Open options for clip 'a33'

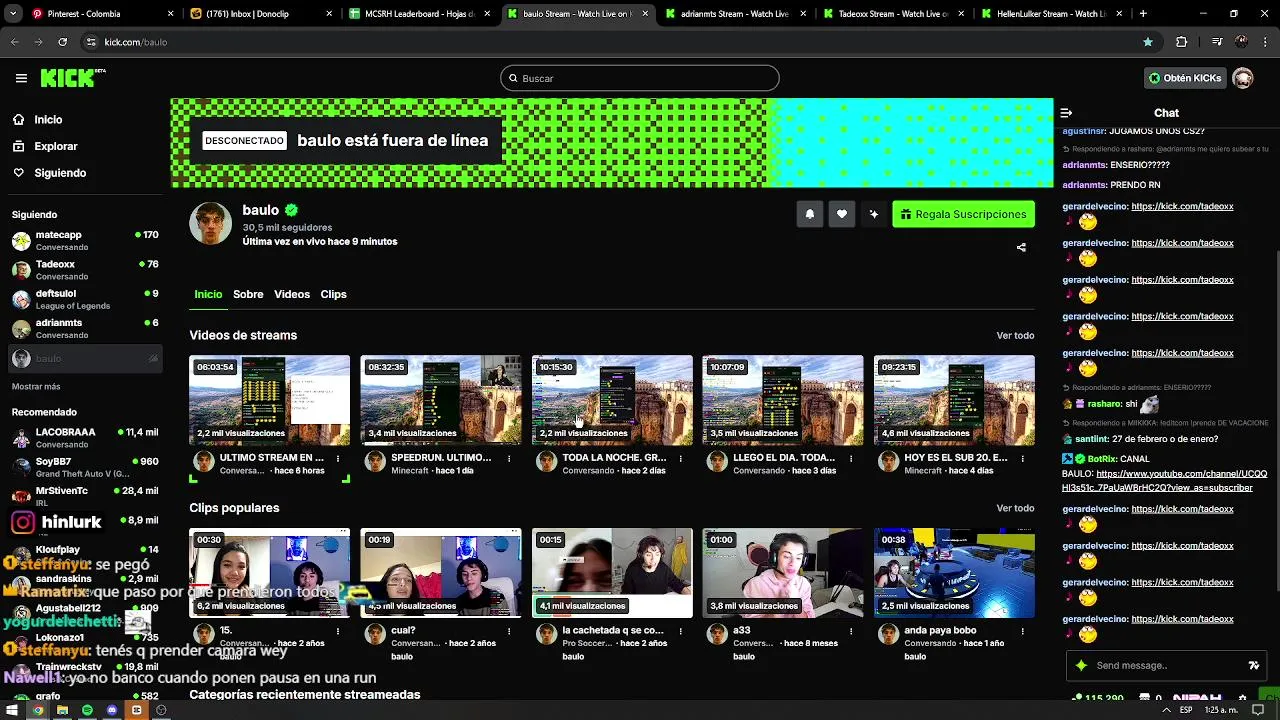pos(851,631)
